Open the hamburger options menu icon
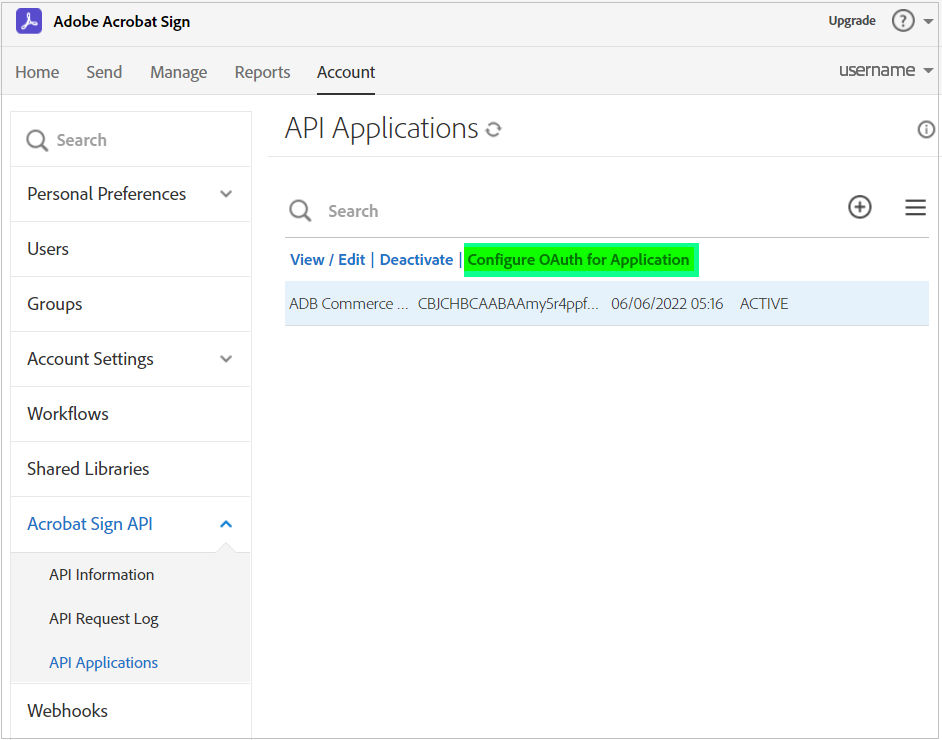 coord(915,208)
